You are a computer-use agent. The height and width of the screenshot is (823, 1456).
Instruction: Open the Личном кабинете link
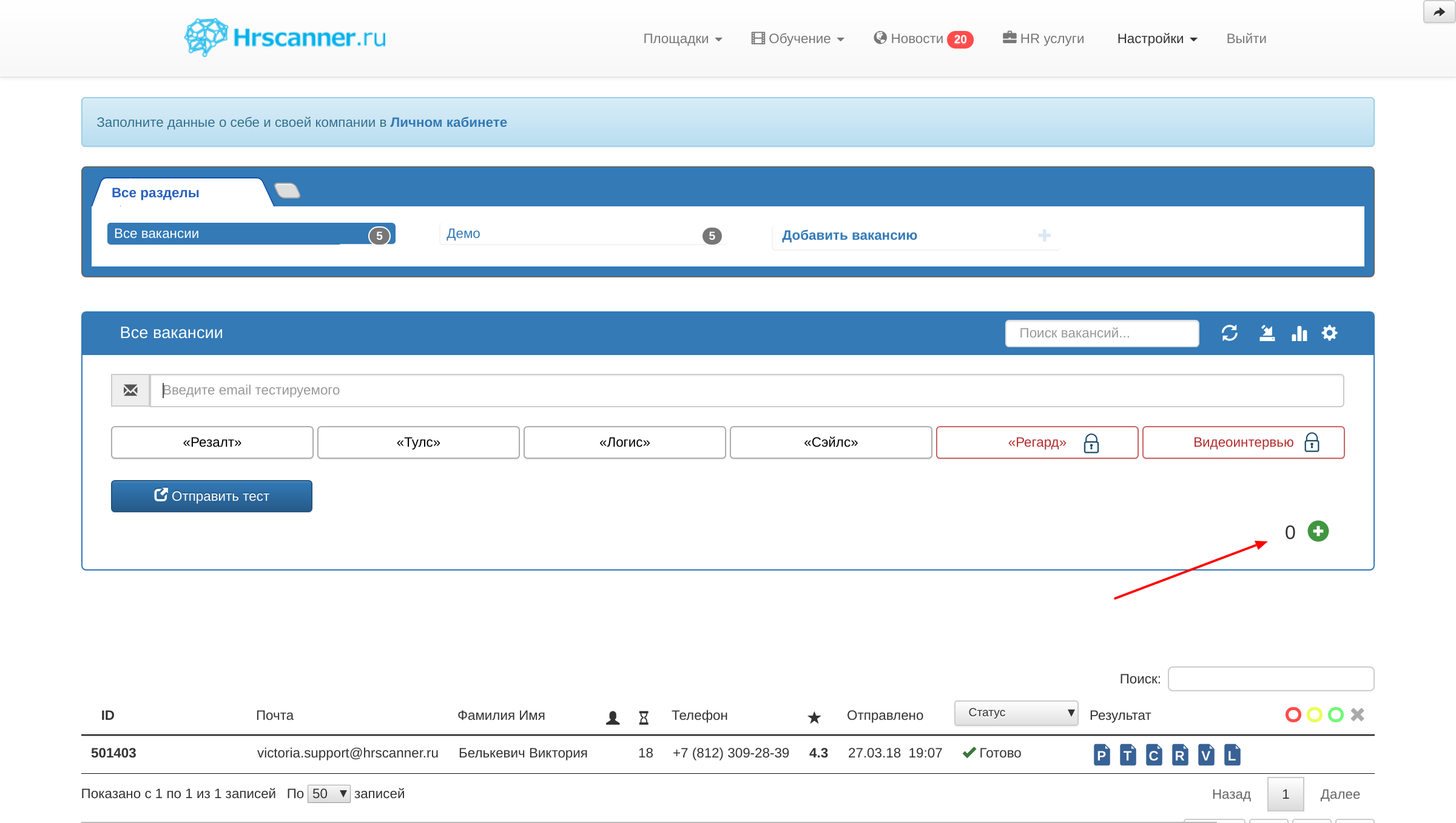448,123
